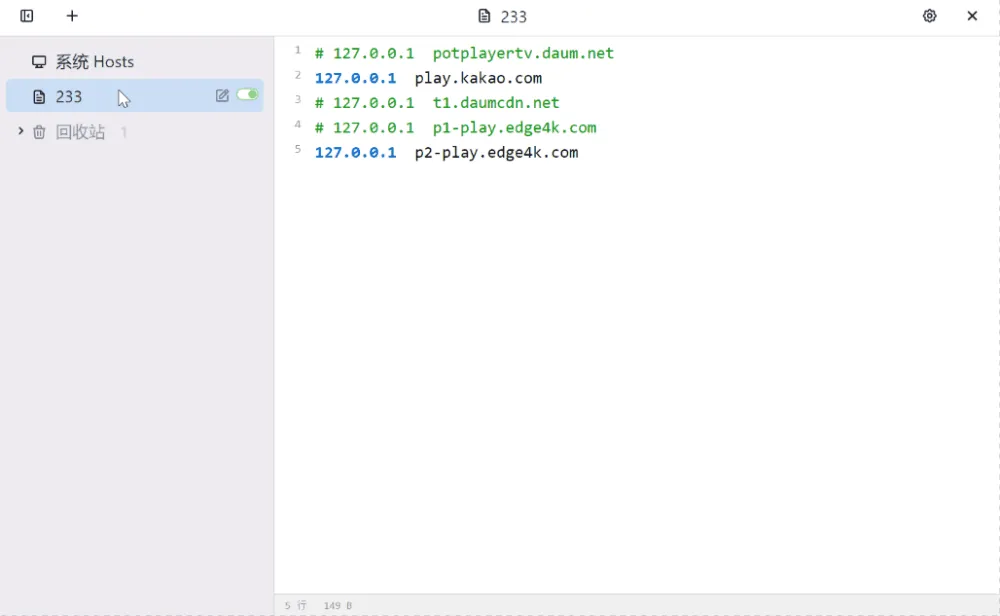This screenshot has height=616, width=1000.
Task: Open settings gear icon
Action: (929, 16)
